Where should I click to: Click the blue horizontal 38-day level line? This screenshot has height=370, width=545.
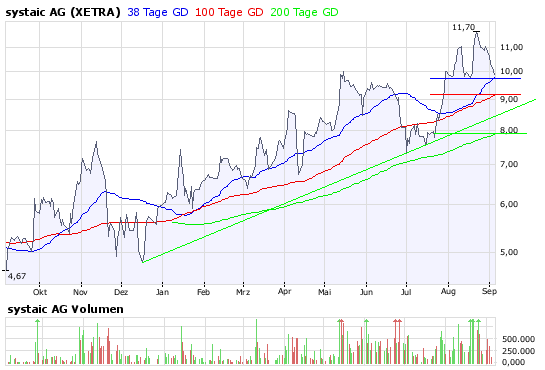click(x=475, y=79)
